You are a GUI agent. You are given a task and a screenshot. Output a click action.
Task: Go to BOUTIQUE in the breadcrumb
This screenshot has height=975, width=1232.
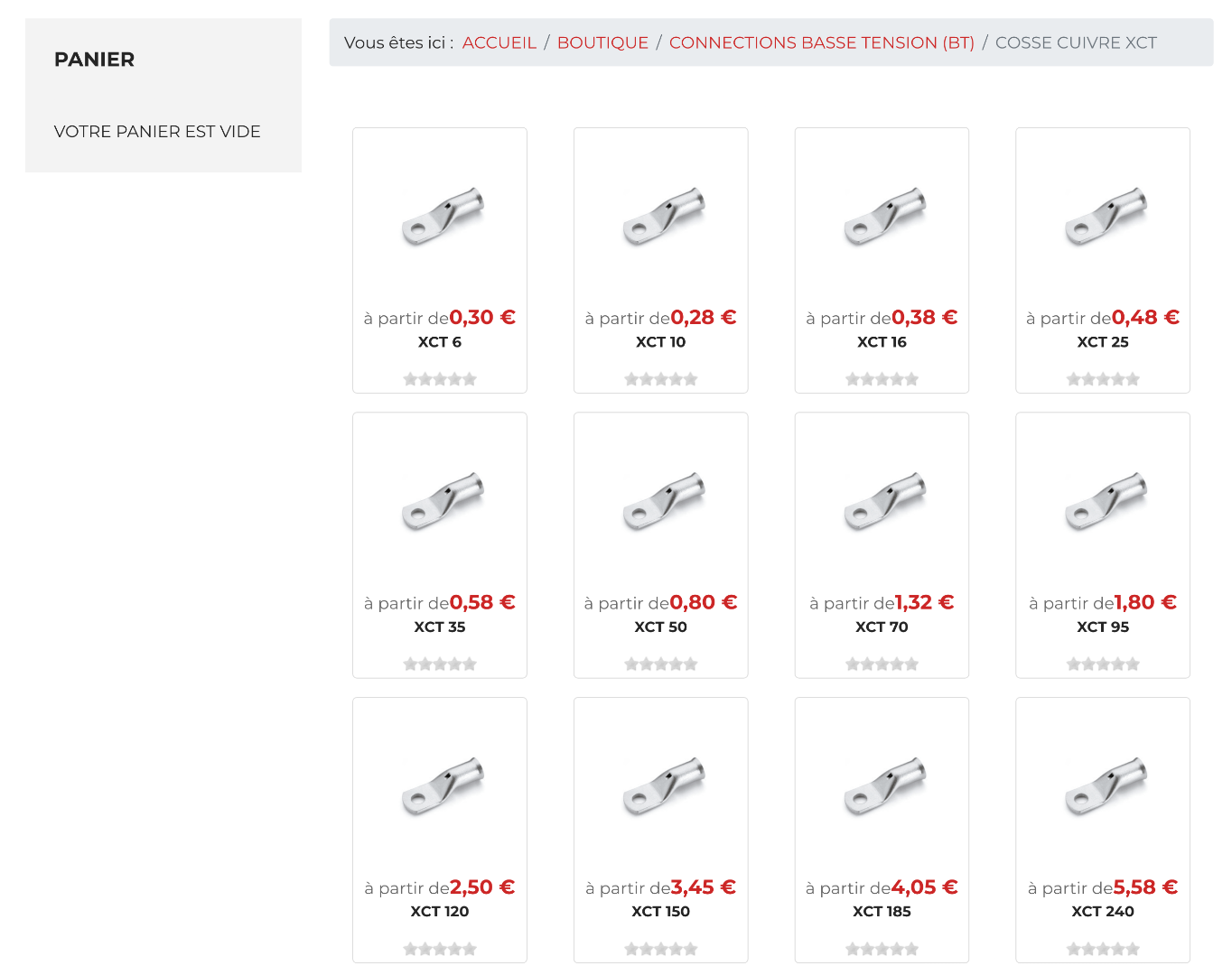click(x=602, y=42)
